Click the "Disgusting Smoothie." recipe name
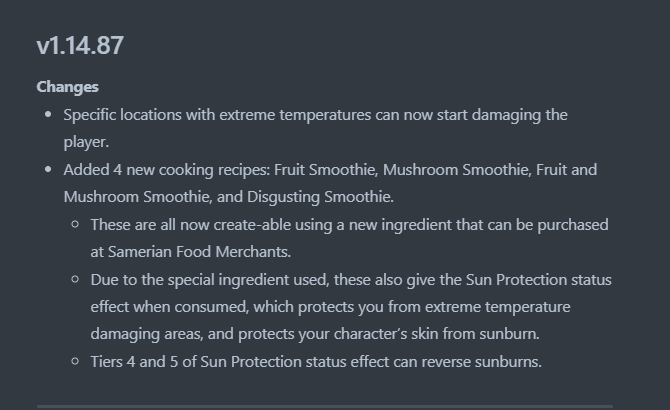 pyautogui.click(x=320, y=197)
